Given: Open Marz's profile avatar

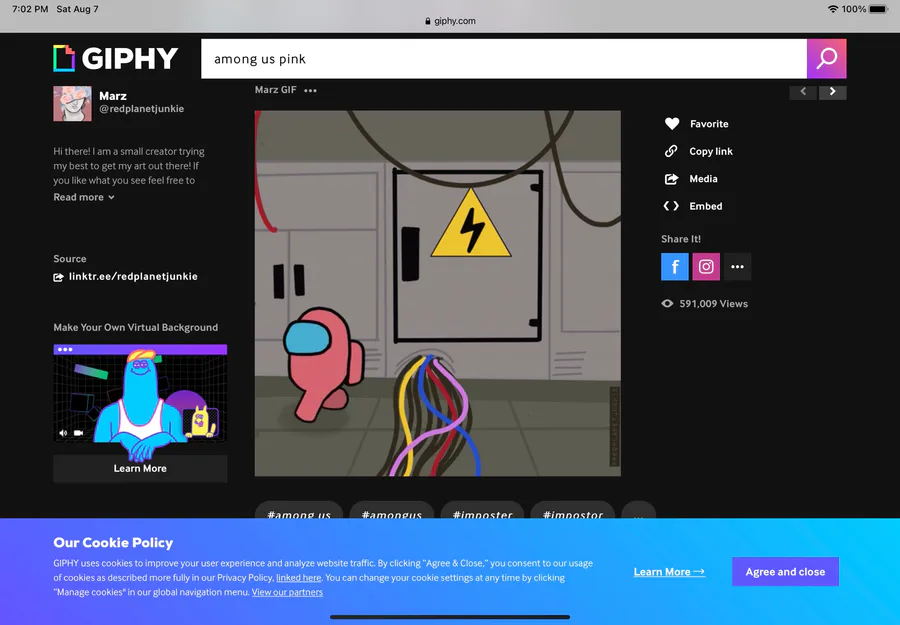Looking at the screenshot, I should 72,103.
